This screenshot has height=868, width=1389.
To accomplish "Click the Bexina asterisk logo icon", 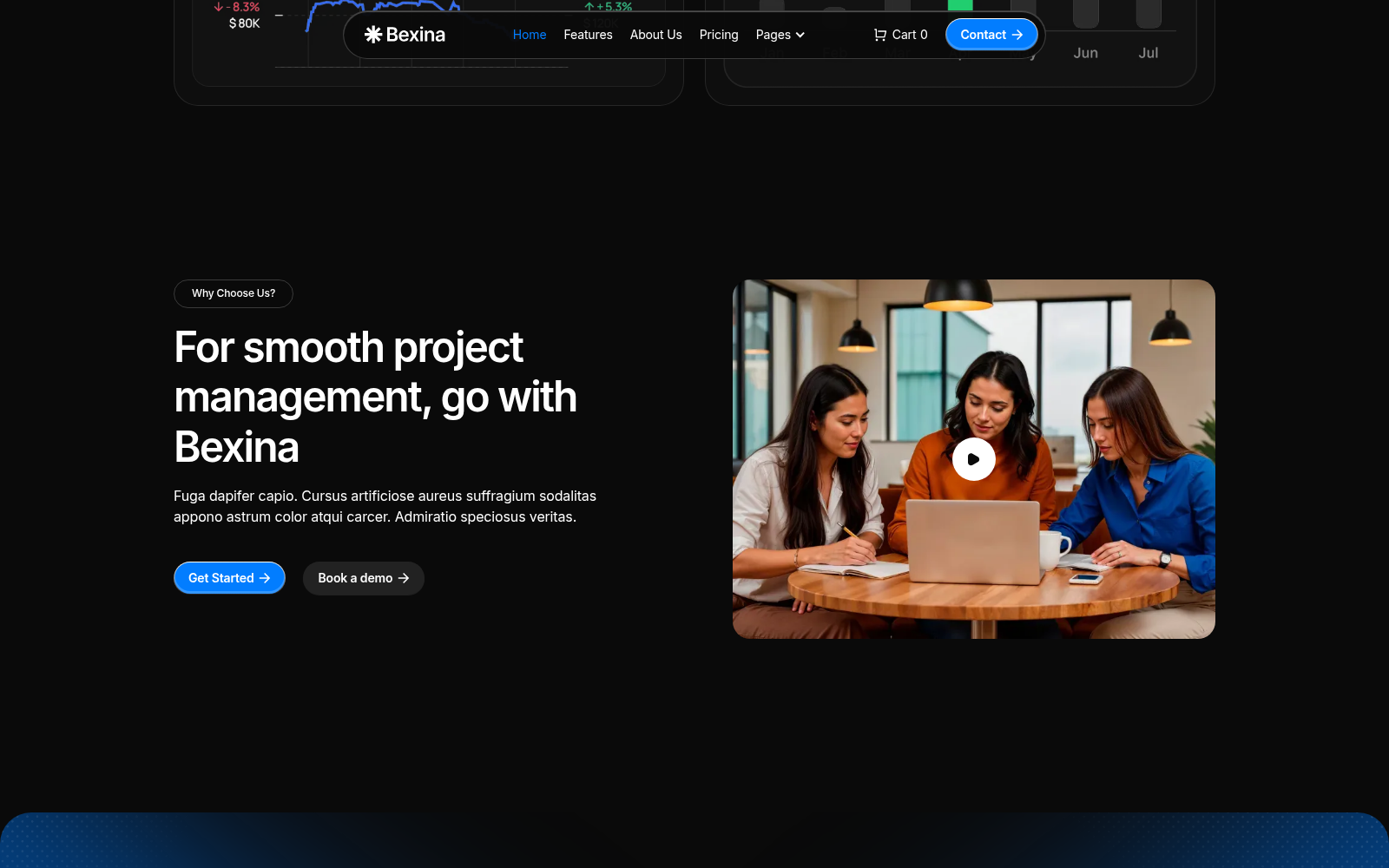I will click(373, 35).
